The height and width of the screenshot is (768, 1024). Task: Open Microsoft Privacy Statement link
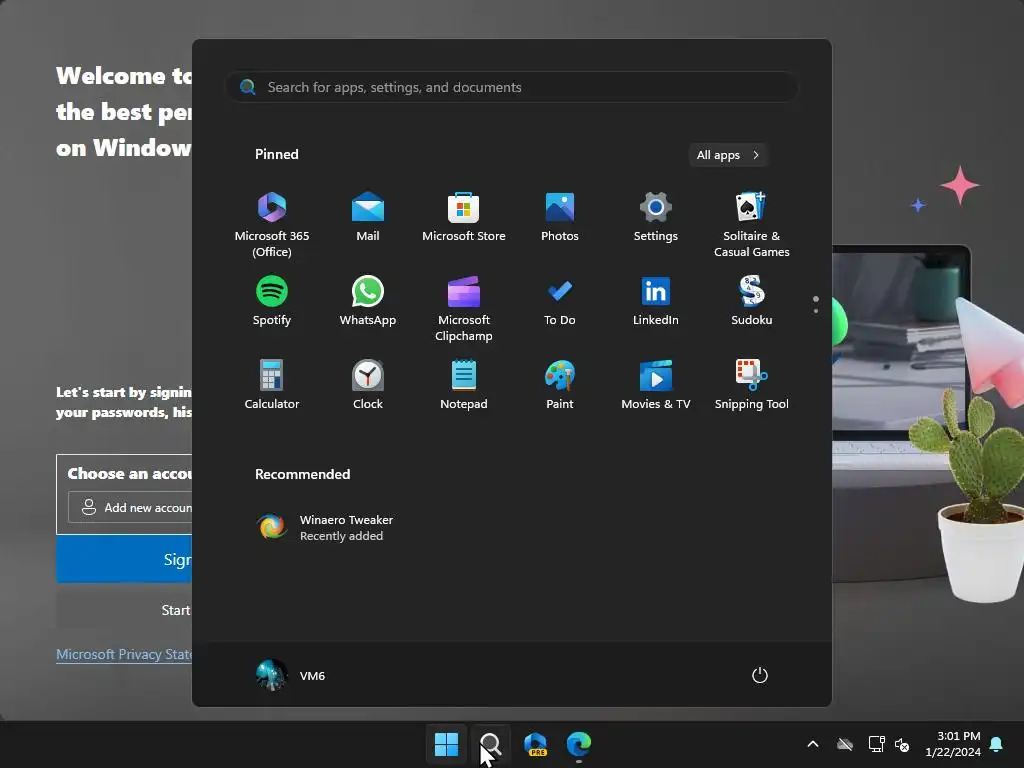[x=124, y=654]
